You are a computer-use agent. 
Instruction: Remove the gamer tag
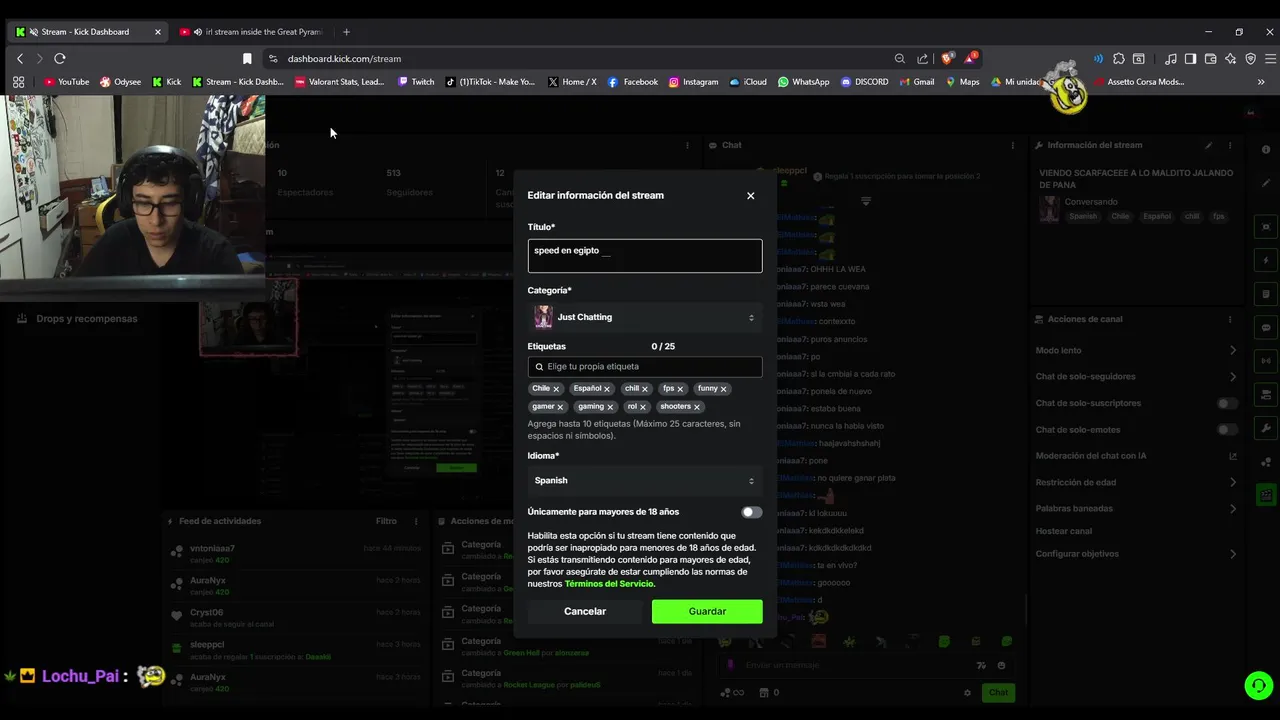pos(560,407)
